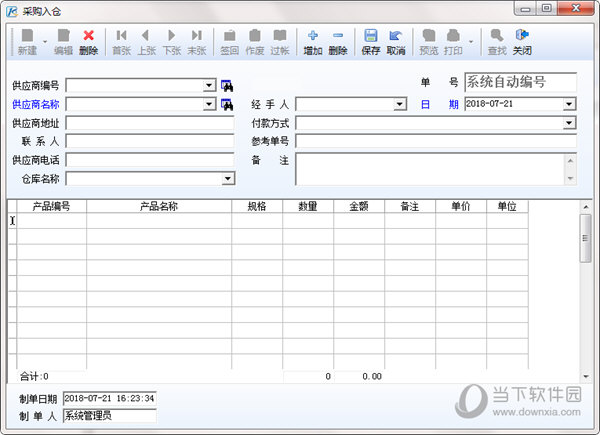
Task: Click the grid scrollbar up arrow
Action: pyautogui.click(x=586, y=207)
